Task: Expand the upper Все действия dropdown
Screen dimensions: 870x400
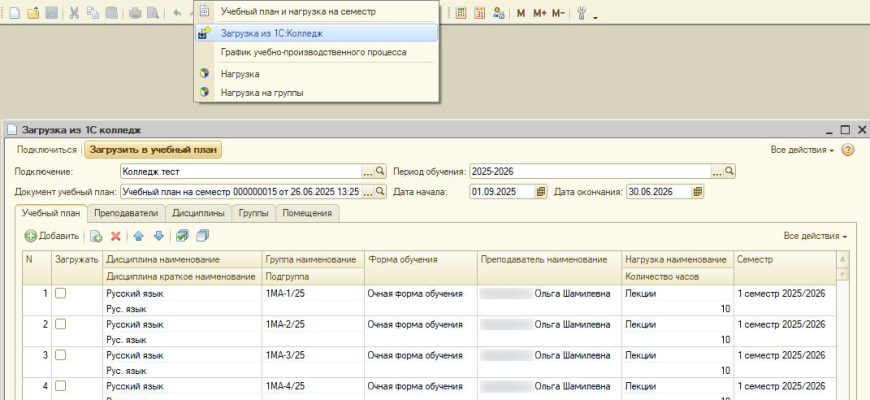Action: (802, 150)
